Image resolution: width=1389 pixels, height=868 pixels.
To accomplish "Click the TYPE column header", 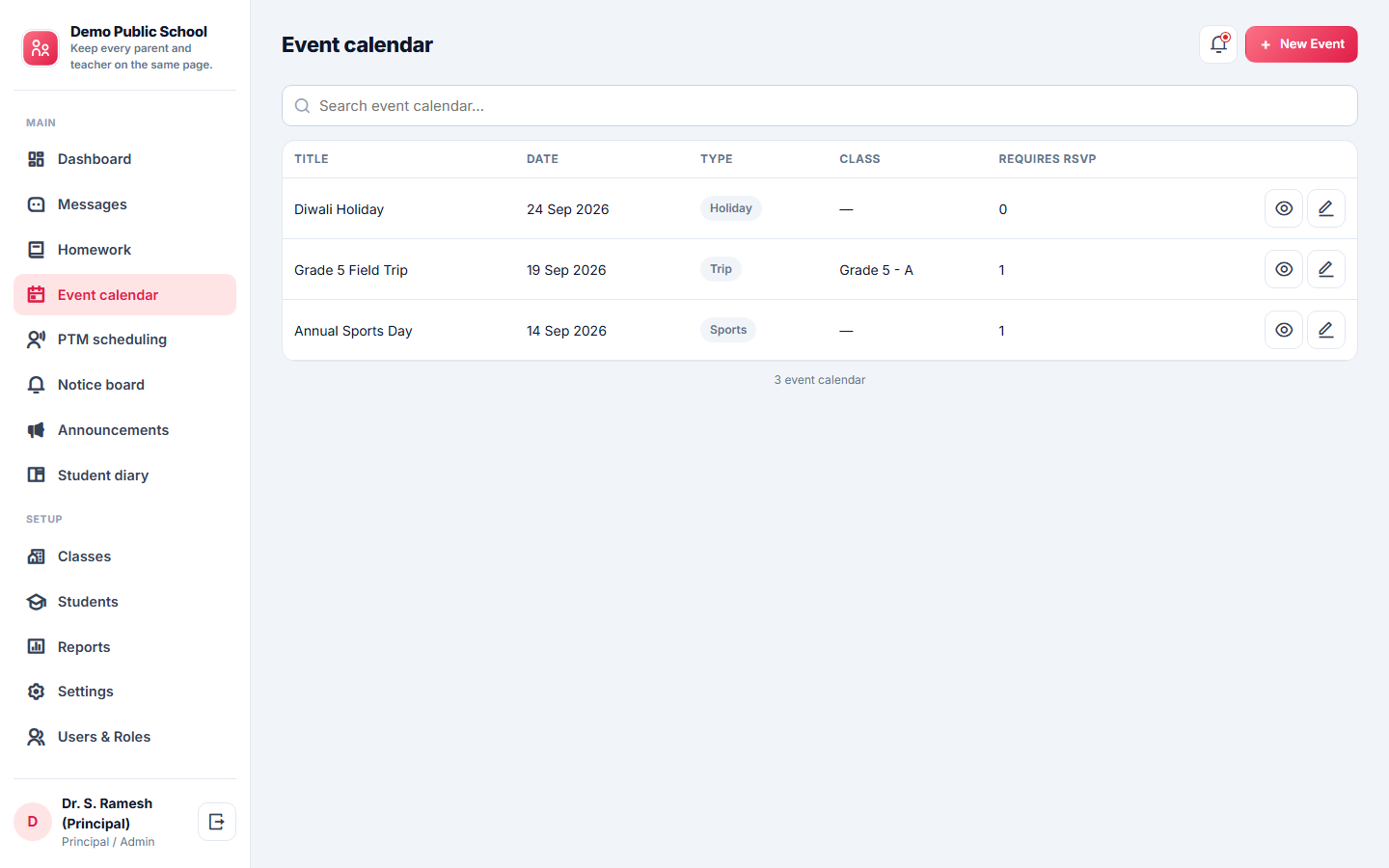I will click(x=717, y=159).
